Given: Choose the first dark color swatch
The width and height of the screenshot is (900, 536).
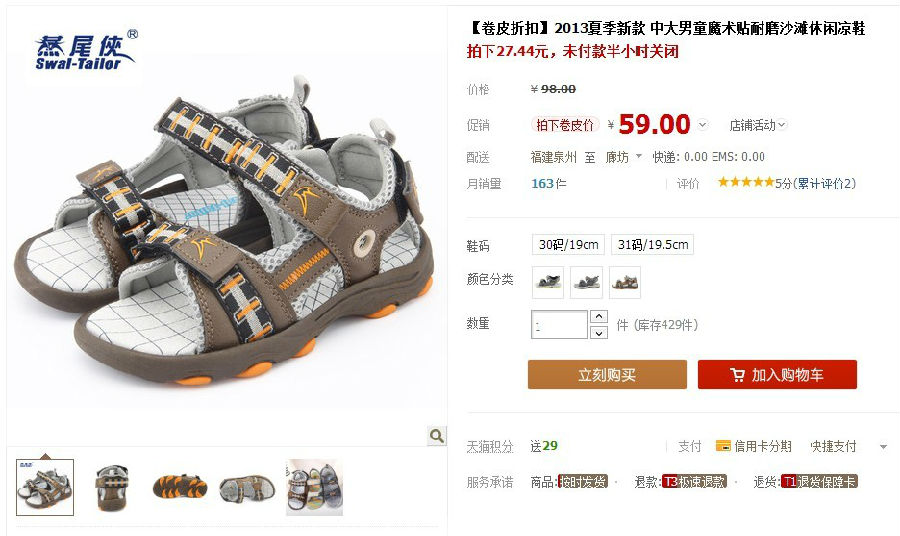Looking at the screenshot, I should [x=548, y=282].
